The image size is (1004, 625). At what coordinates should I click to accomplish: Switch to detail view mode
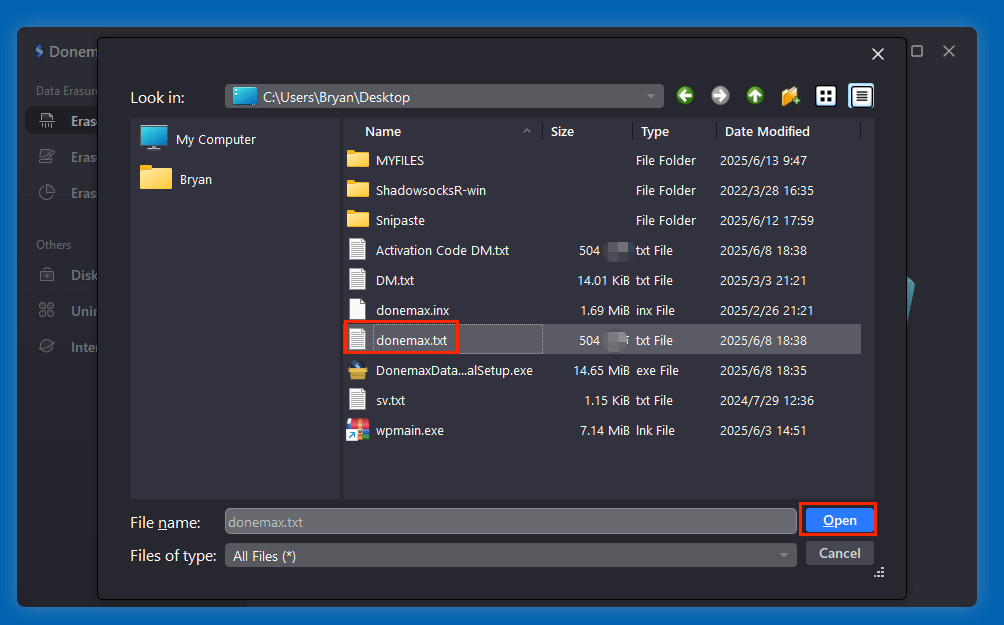pos(861,96)
